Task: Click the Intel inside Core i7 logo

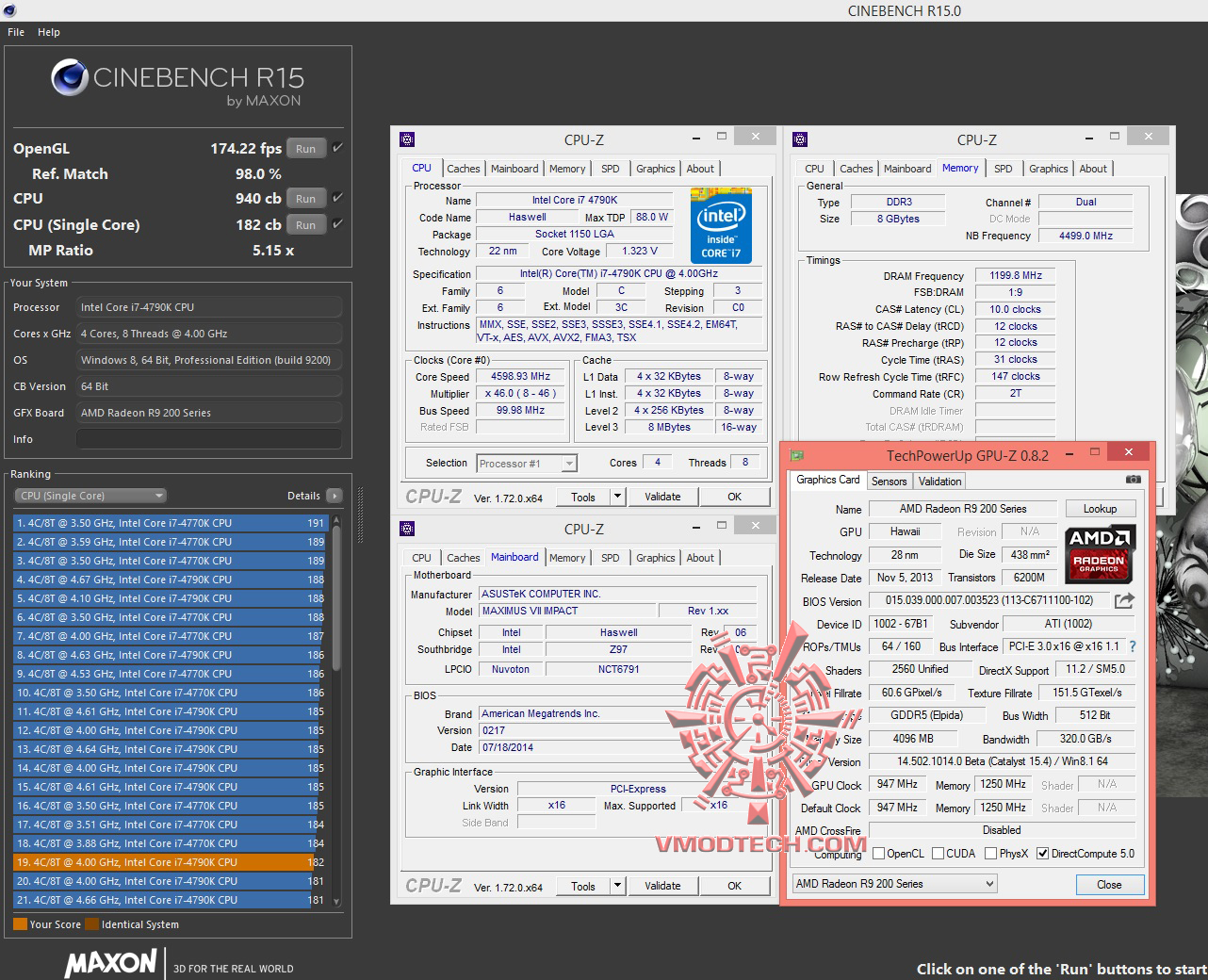Action: point(721,224)
